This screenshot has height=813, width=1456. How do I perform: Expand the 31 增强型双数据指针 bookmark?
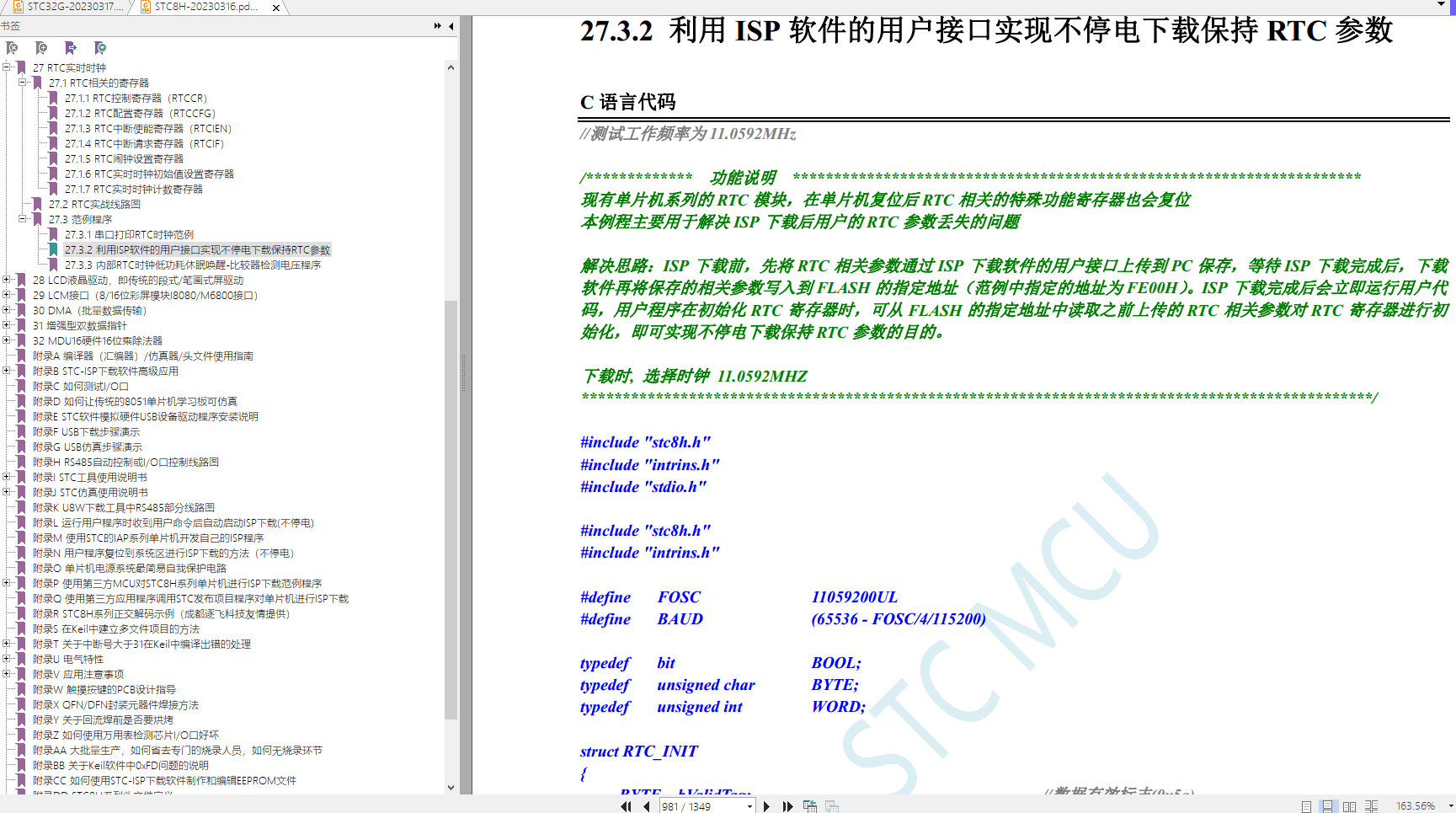click(x=7, y=325)
